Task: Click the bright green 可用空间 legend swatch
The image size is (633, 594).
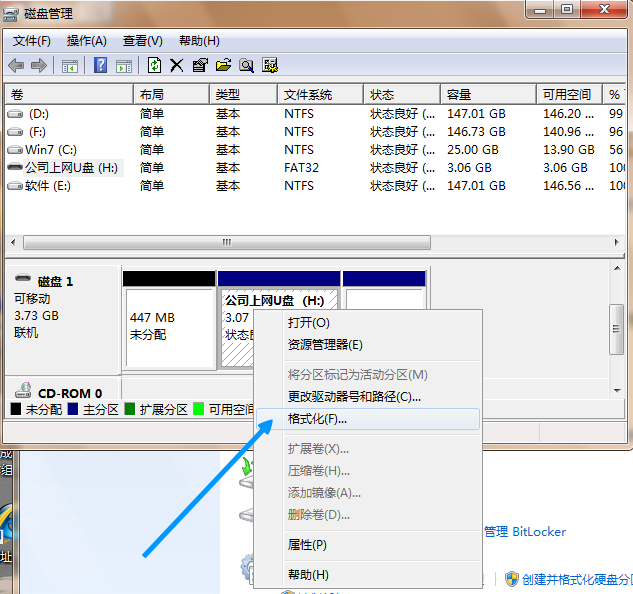Action: [x=199, y=409]
